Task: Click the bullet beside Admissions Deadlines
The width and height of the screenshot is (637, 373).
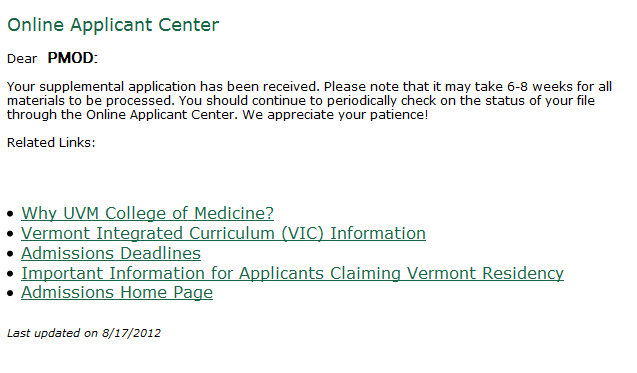Action: 11,254
